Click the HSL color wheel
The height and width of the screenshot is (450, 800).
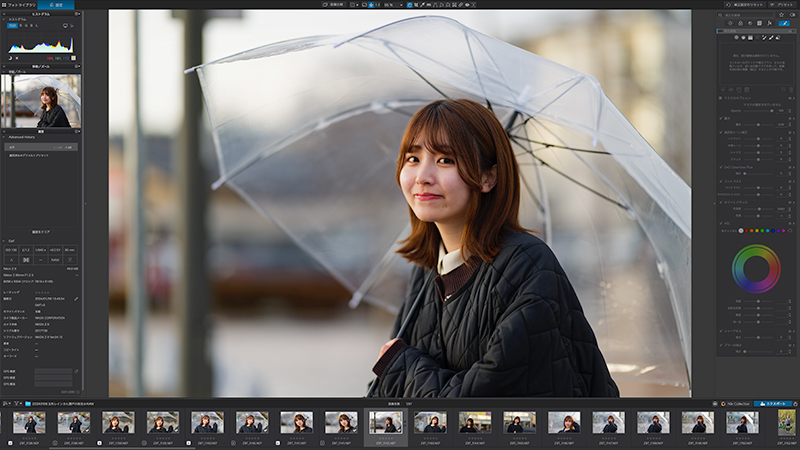point(756,269)
